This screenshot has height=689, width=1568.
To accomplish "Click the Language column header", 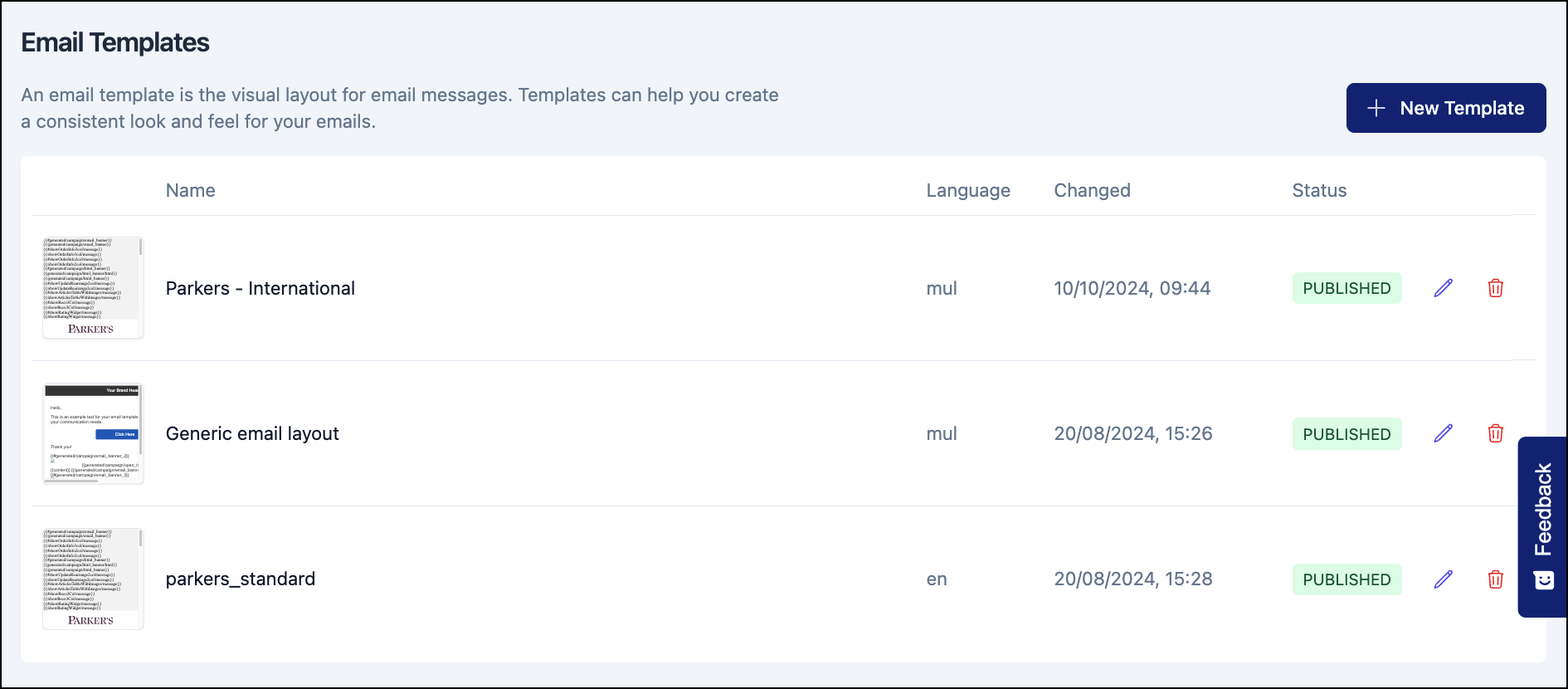I will 967,190.
